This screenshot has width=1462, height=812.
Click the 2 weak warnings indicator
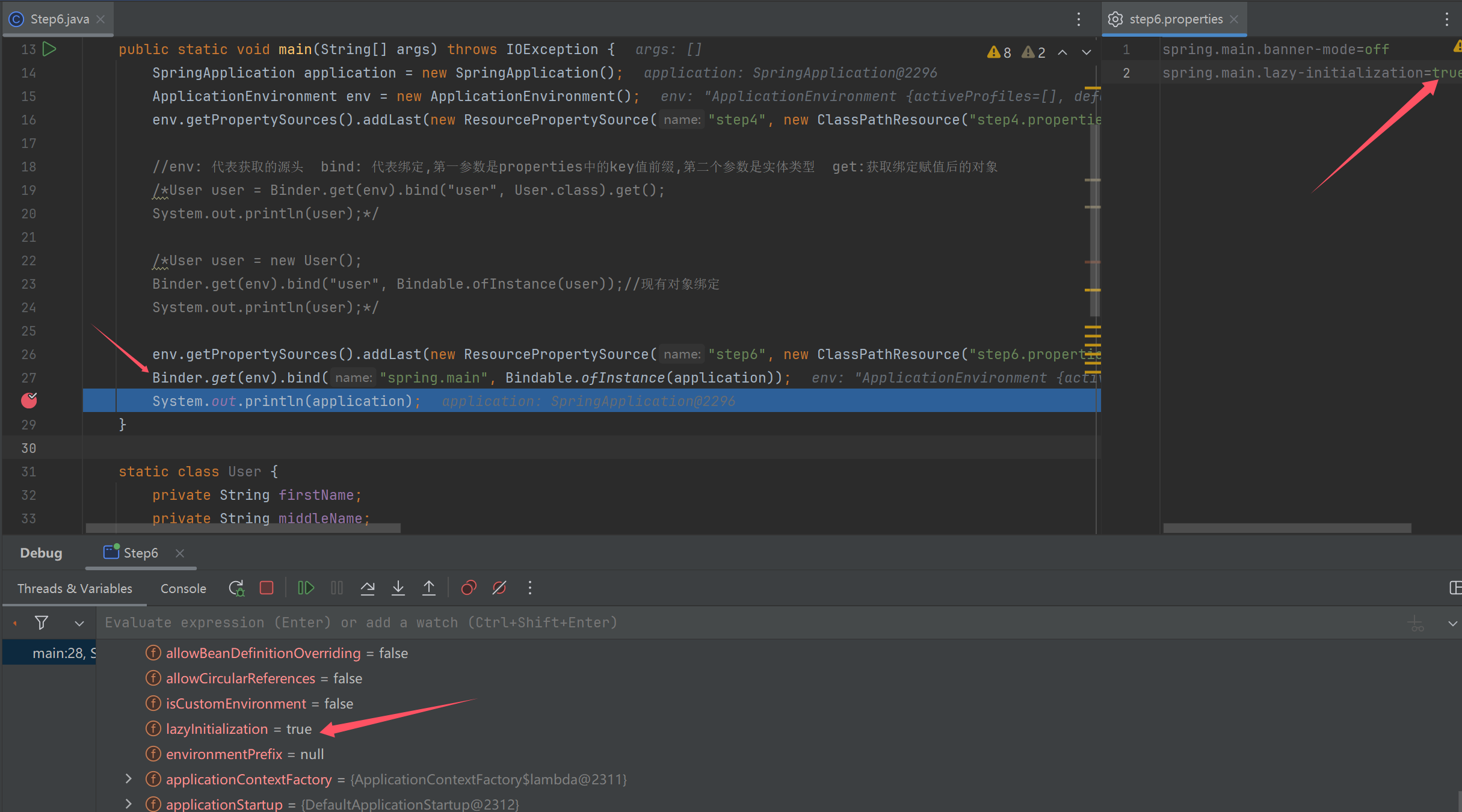1034,52
